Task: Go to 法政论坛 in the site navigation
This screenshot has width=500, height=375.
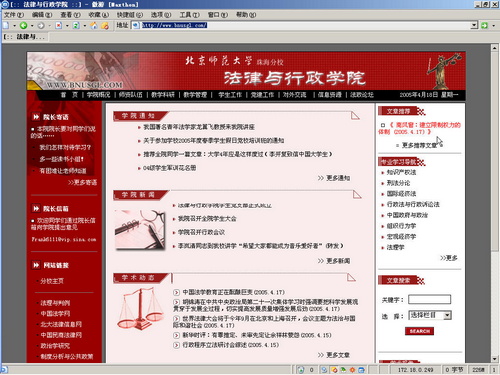Action: pyautogui.click(x=362, y=95)
